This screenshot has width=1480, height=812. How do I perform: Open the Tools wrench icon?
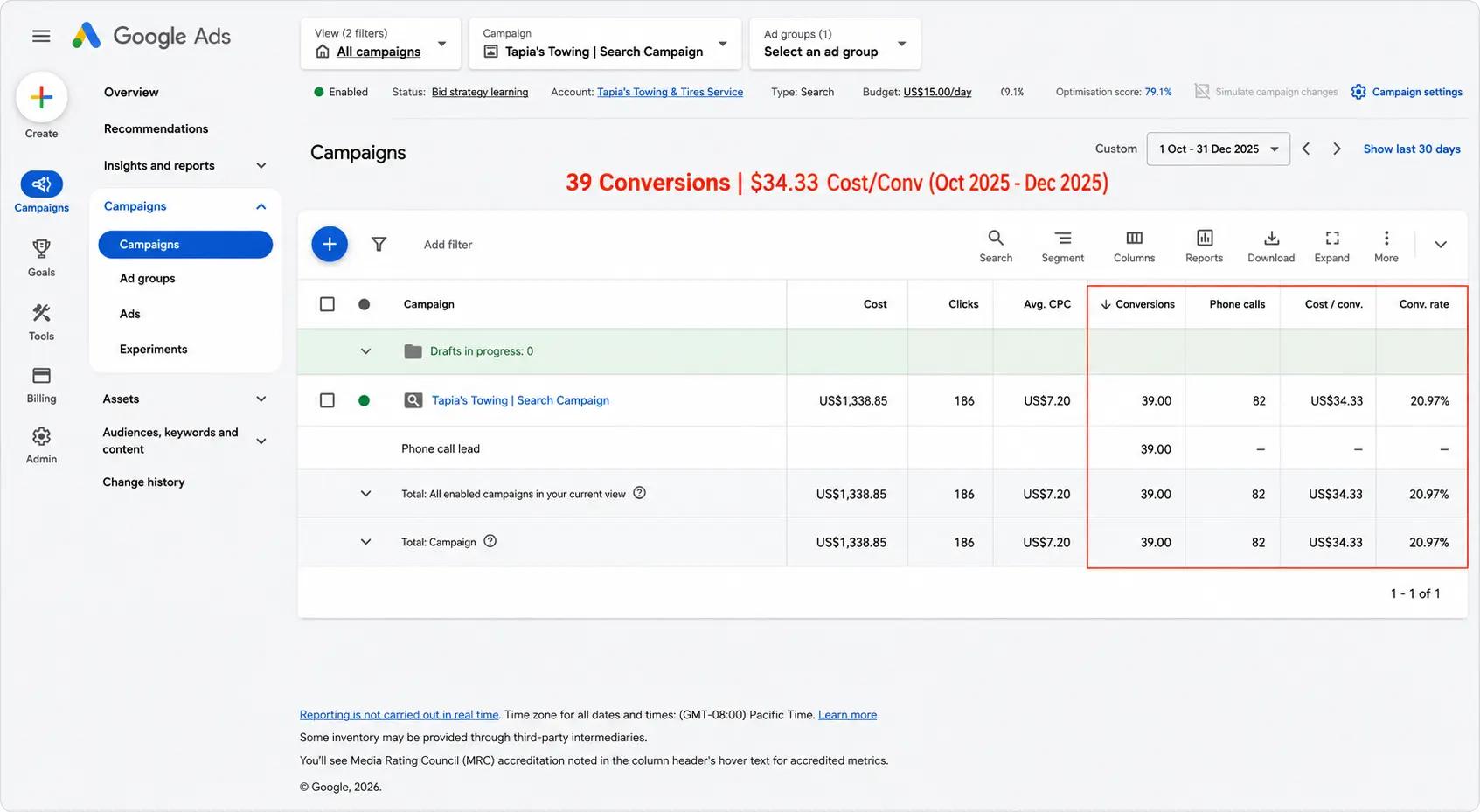[x=41, y=313]
